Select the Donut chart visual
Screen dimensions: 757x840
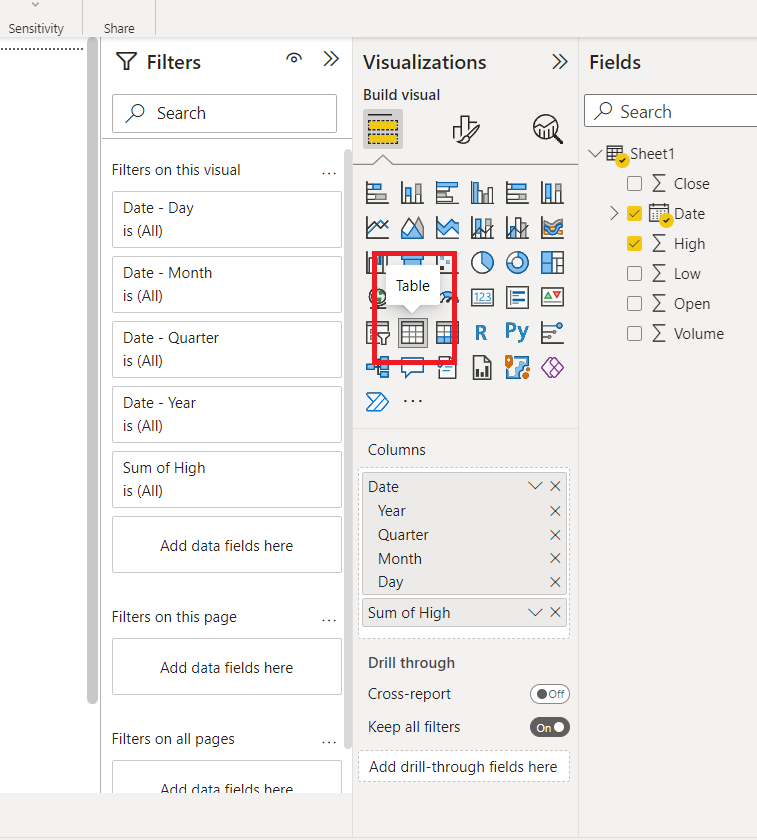(517, 262)
